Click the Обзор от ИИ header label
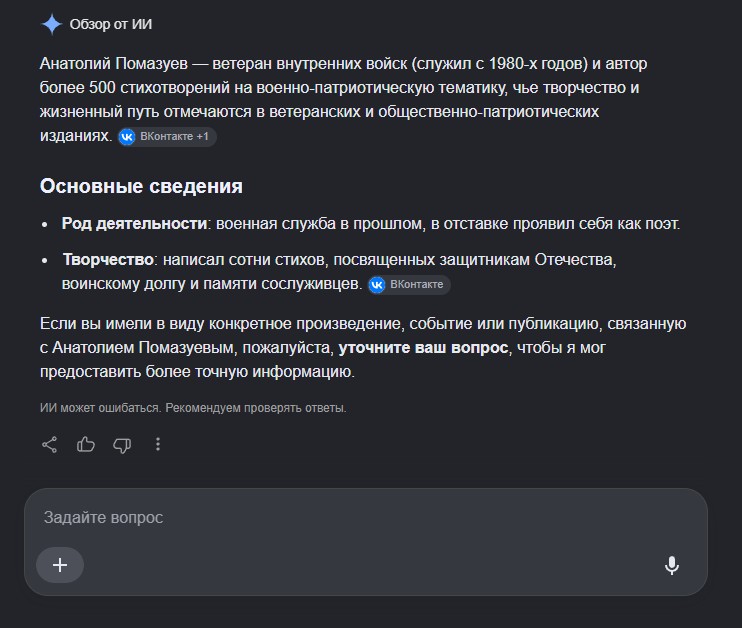 pos(111,25)
